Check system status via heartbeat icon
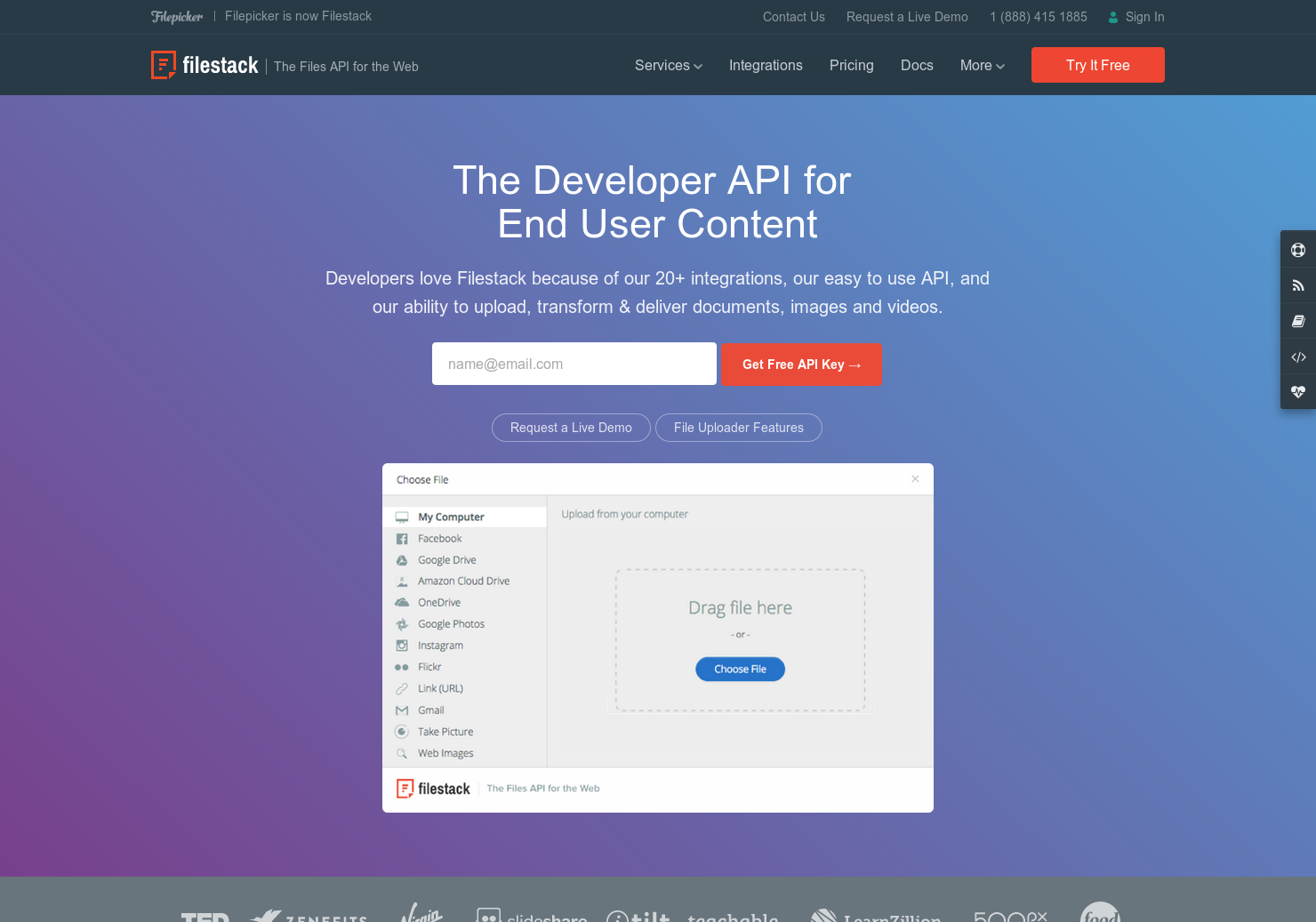 click(x=1298, y=391)
